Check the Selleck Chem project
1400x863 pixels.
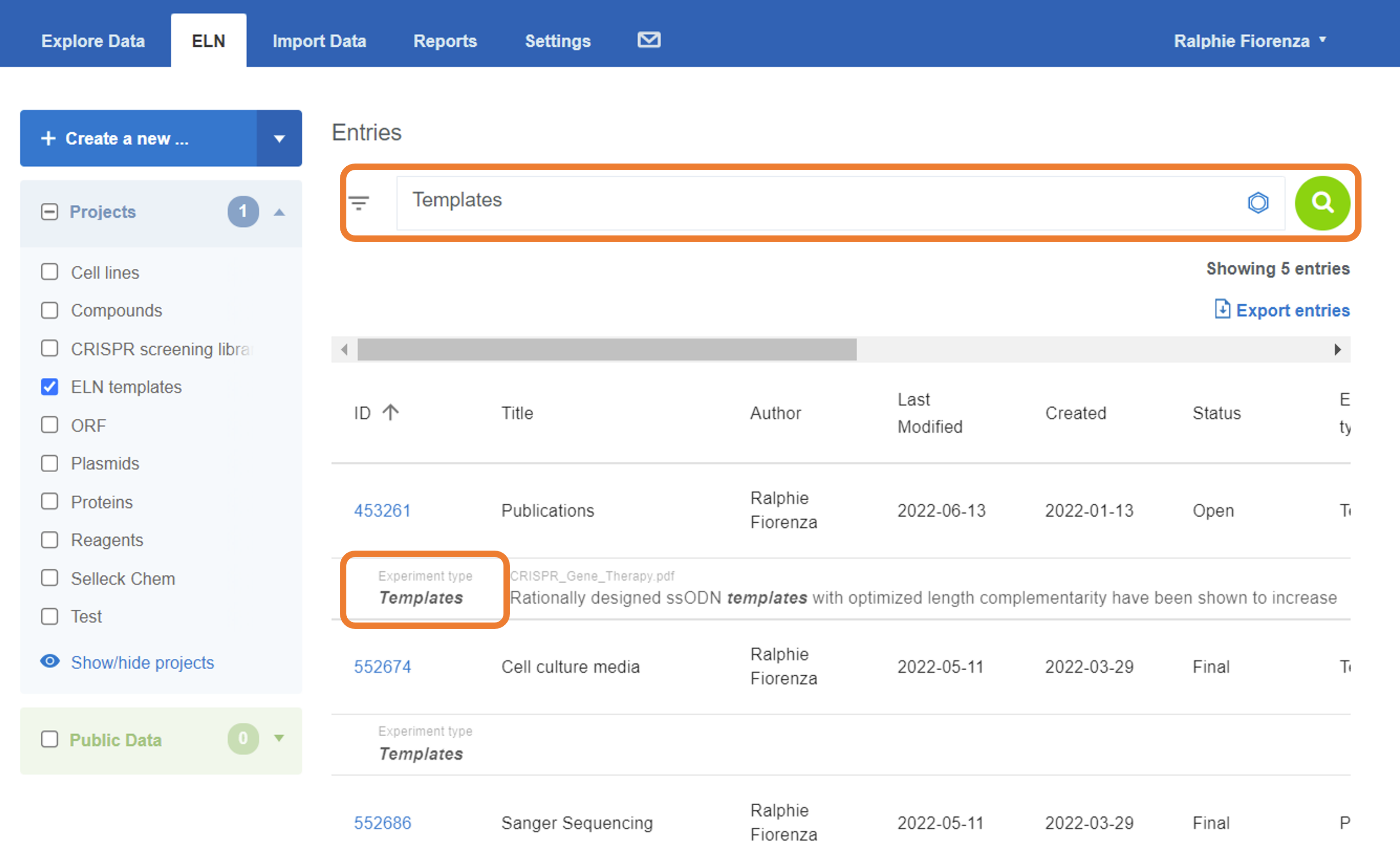click(x=49, y=578)
